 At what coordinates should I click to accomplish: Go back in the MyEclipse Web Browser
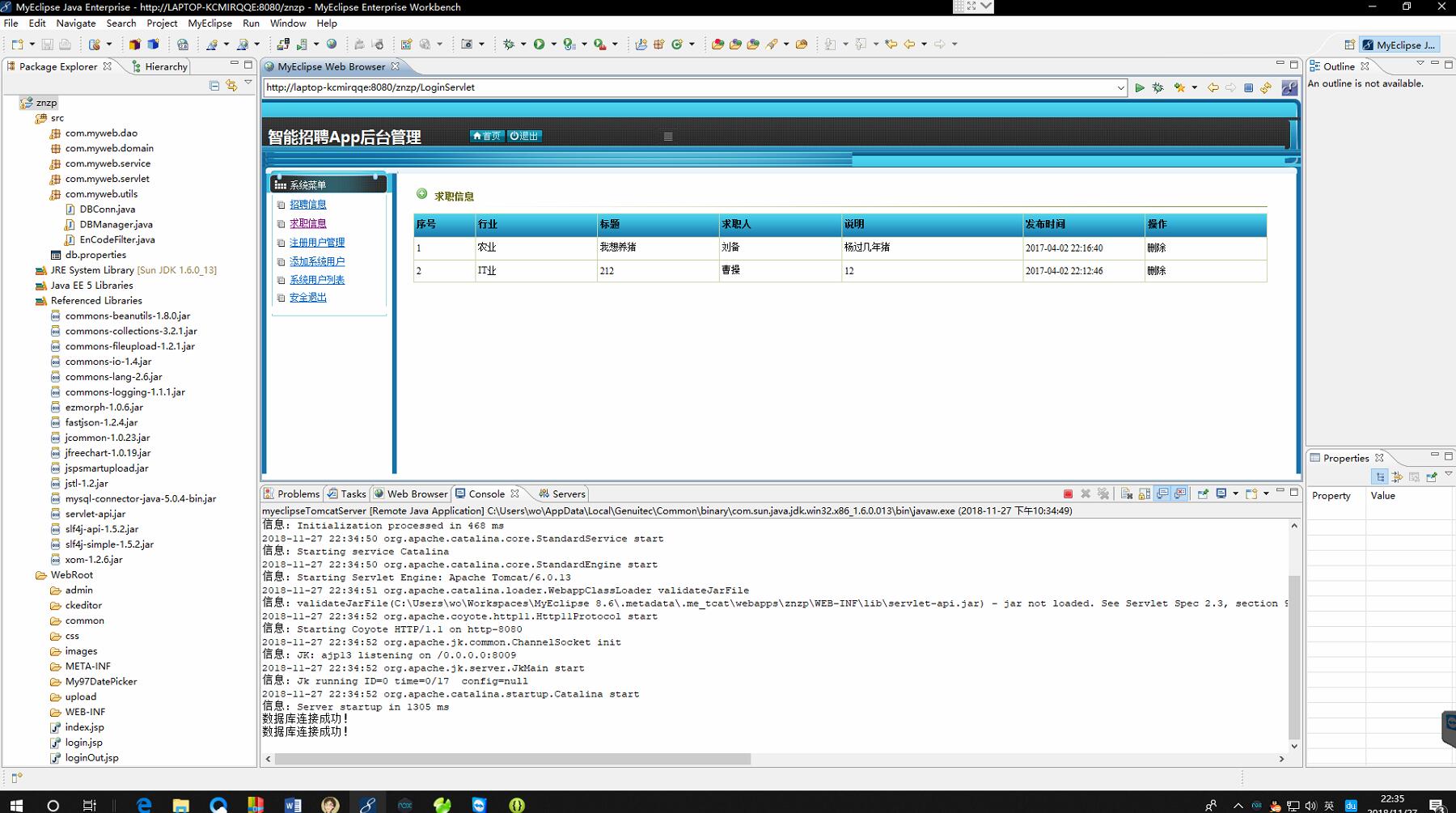click(1213, 87)
